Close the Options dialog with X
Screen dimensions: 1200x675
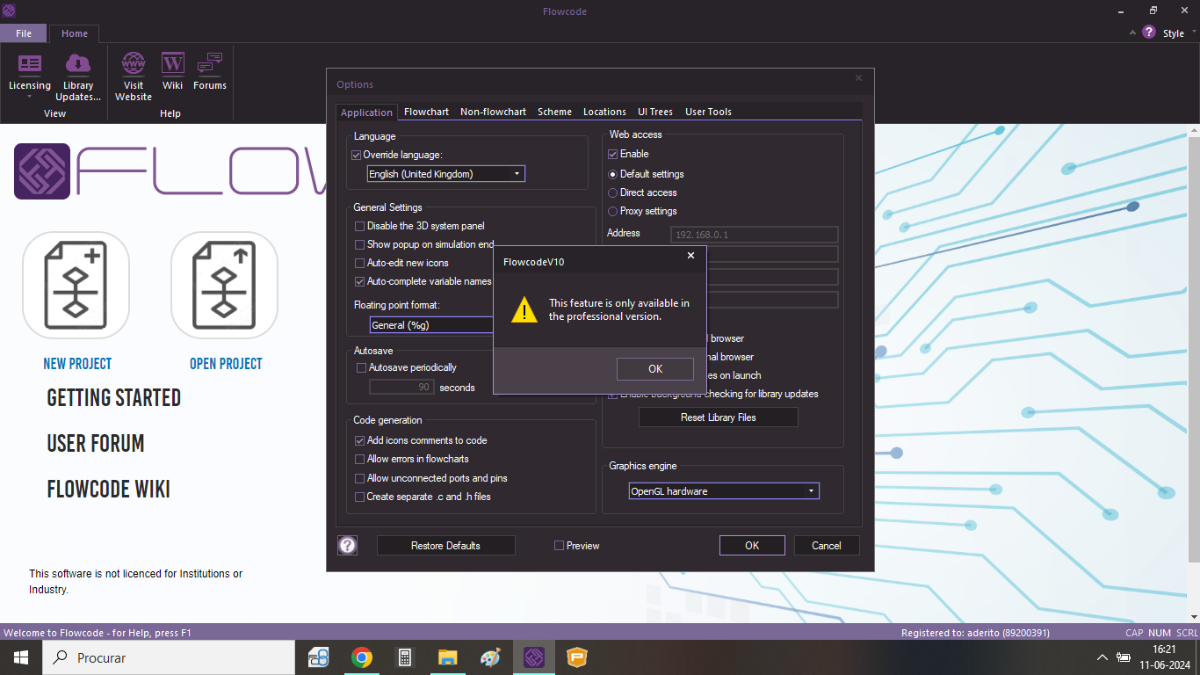click(x=858, y=78)
